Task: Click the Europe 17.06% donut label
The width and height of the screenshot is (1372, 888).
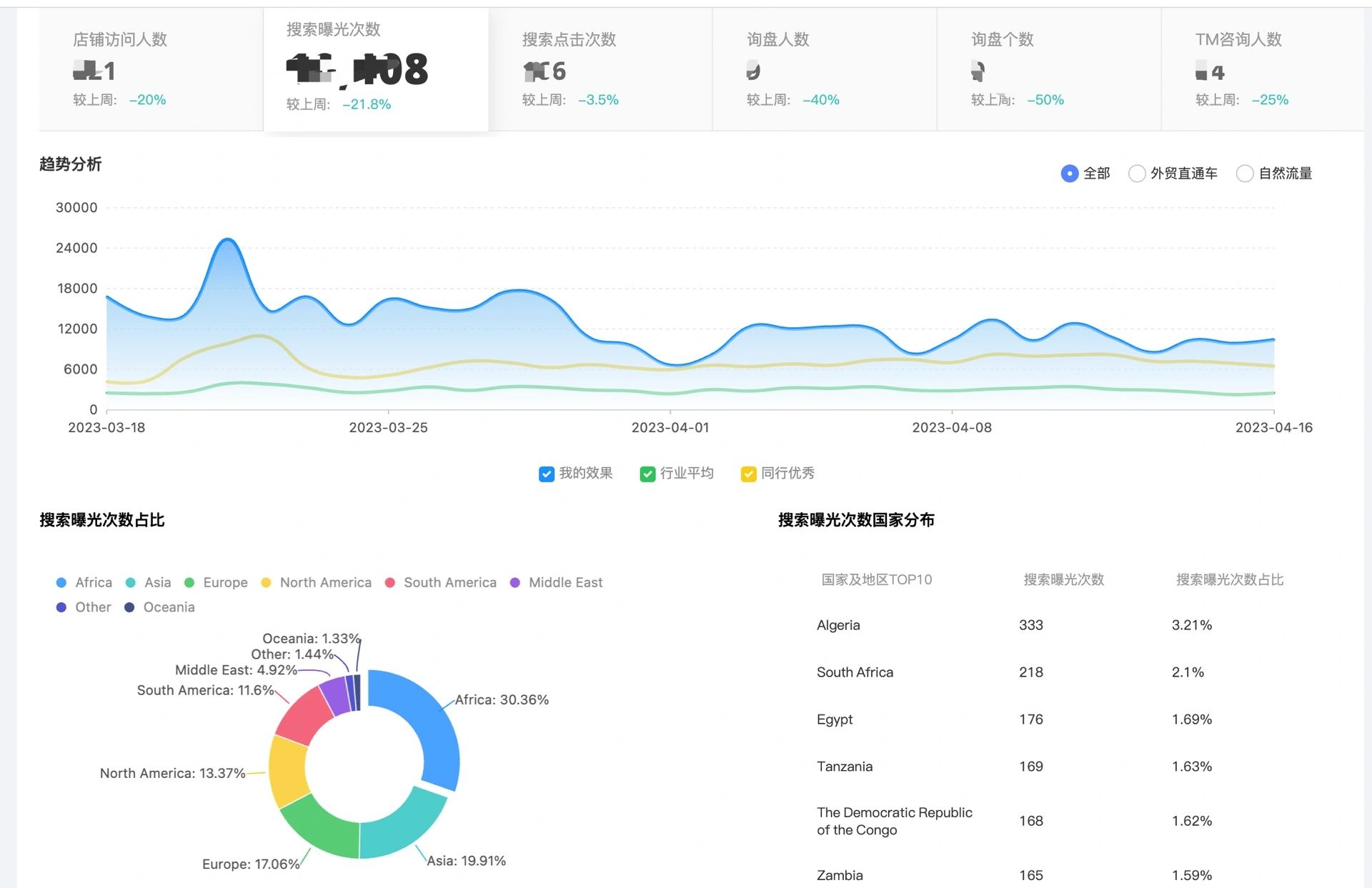Action: coord(251,864)
